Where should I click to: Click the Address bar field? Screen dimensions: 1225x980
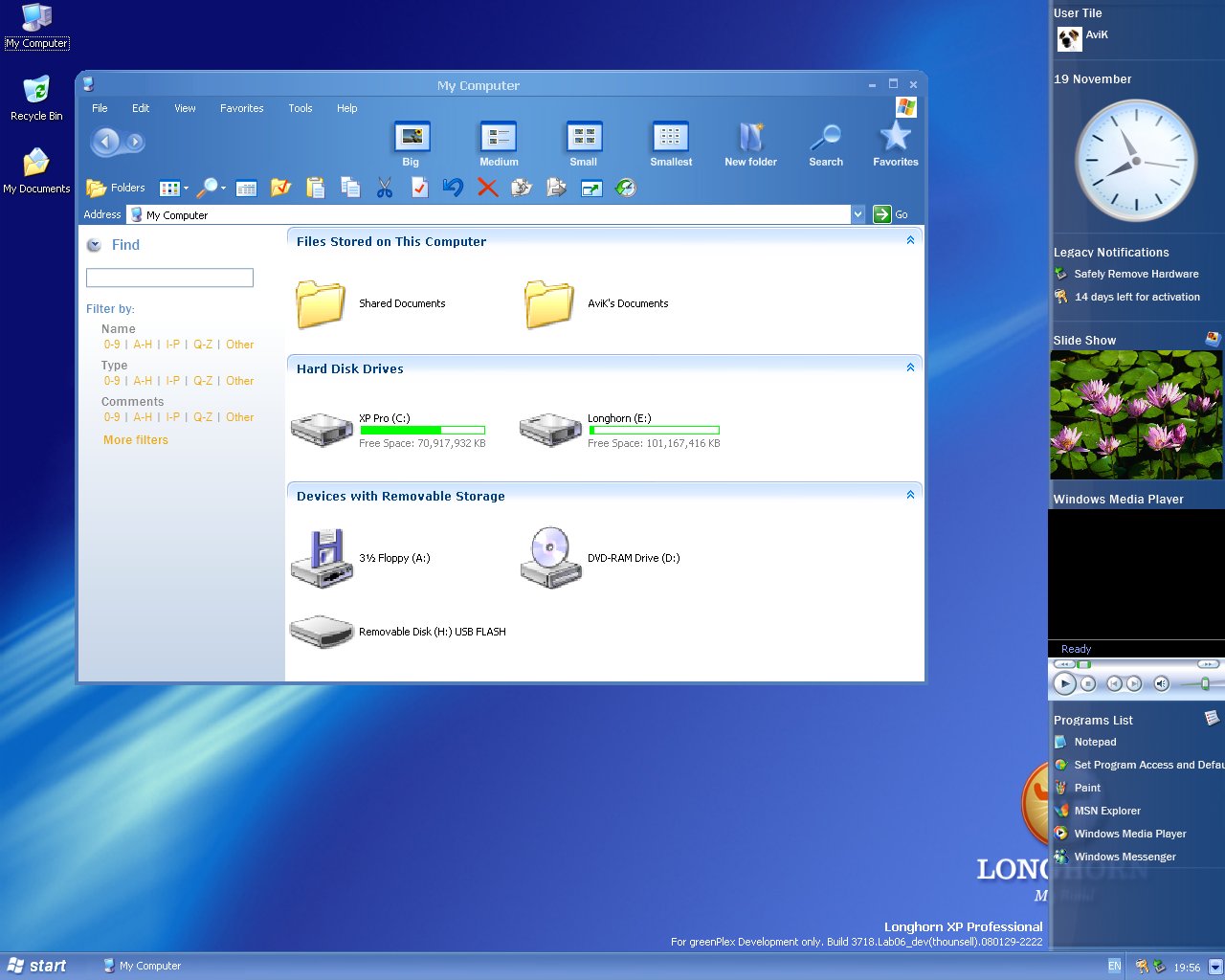pyautogui.click(x=489, y=214)
